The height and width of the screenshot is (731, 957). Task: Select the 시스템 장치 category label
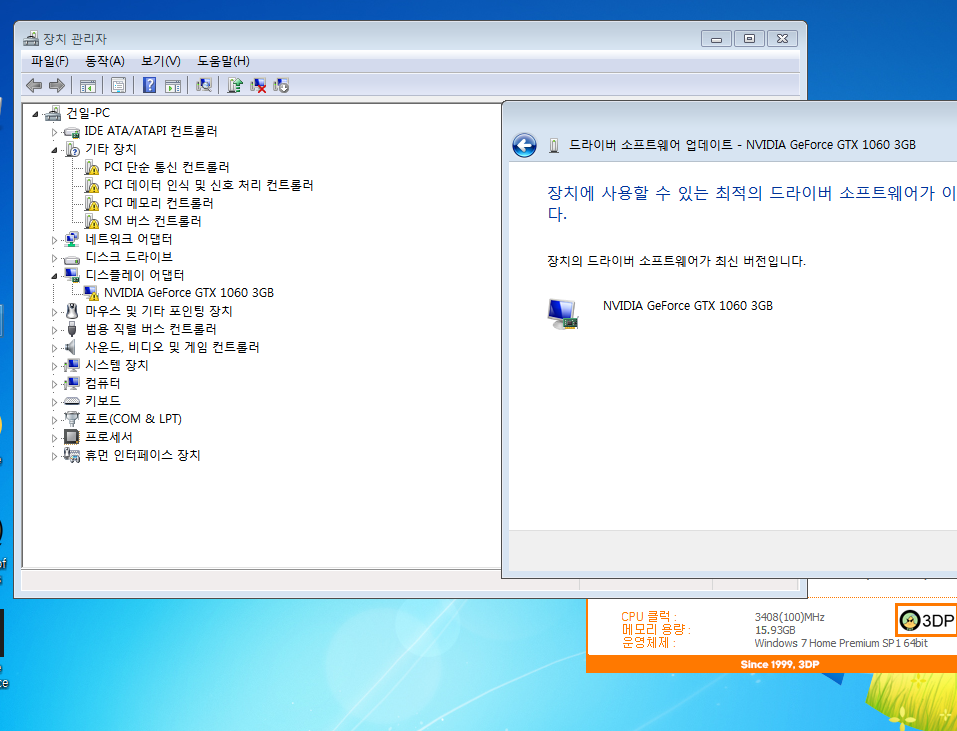[117, 365]
